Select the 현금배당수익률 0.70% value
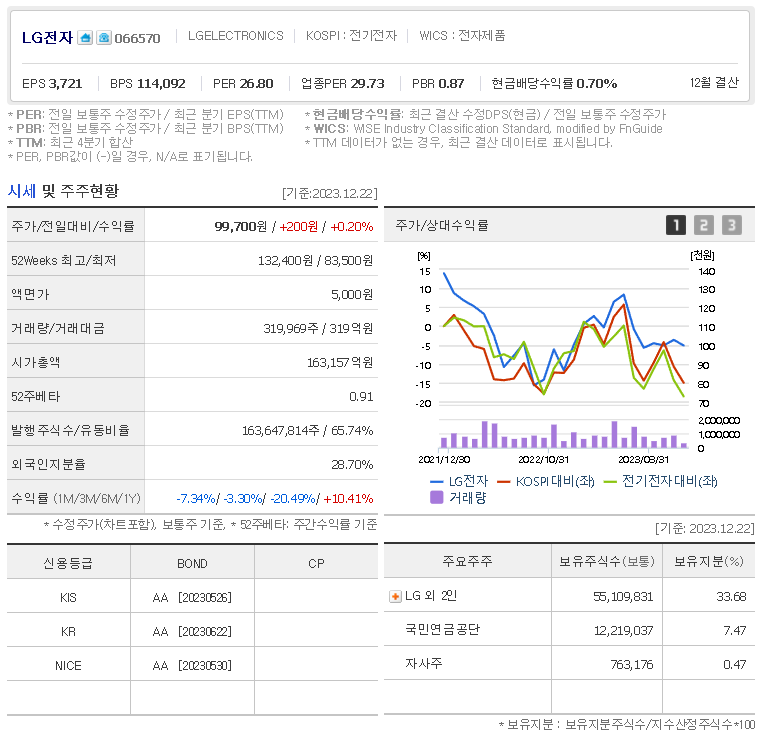The width and height of the screenshot is (769, 745). [554, 84]
